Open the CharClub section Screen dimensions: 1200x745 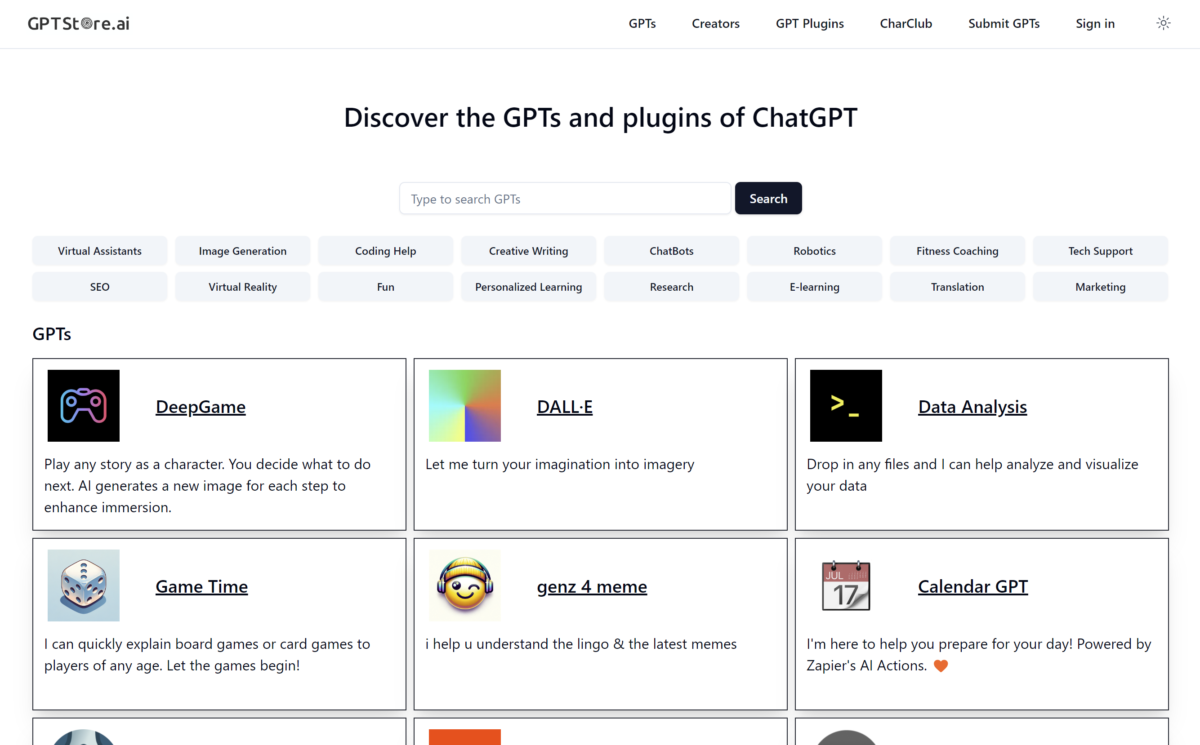coord(906,23)
